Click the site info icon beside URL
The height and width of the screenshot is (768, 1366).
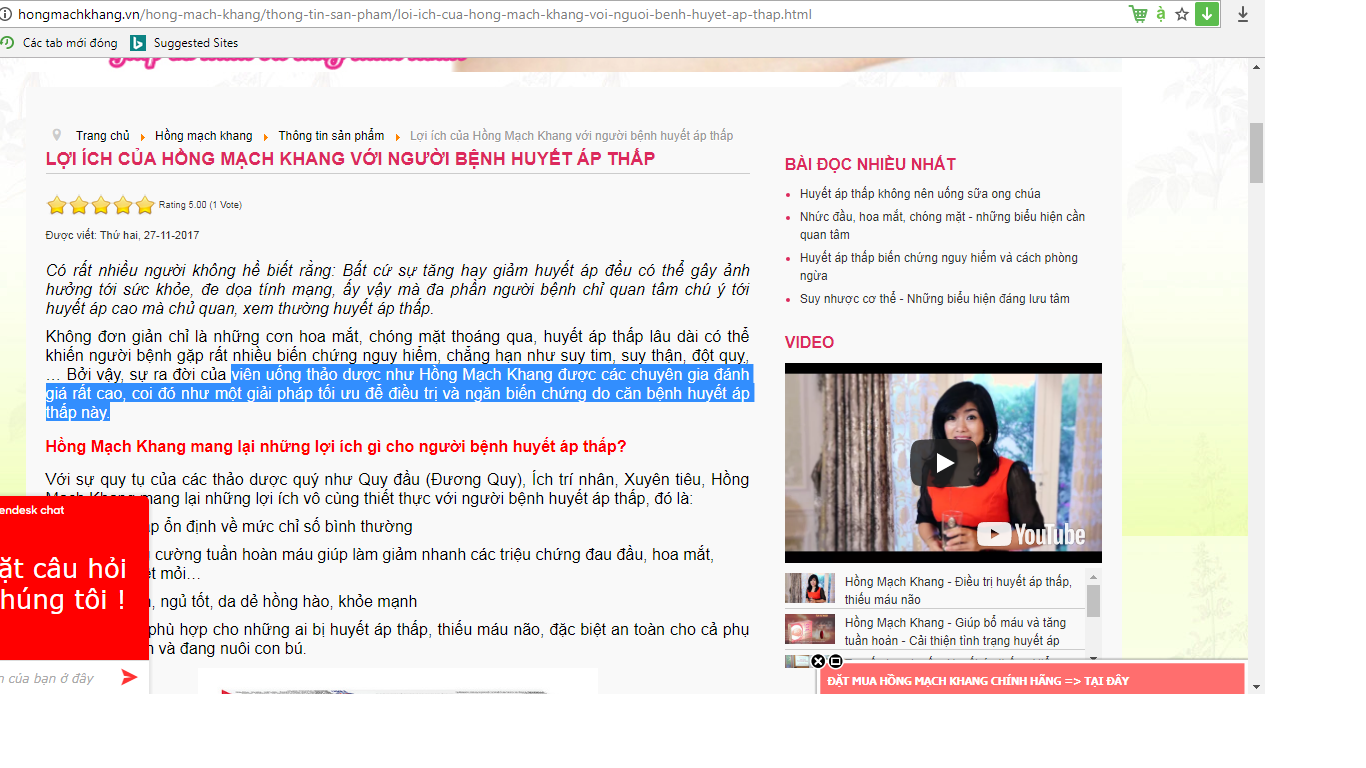click(8, 15)
